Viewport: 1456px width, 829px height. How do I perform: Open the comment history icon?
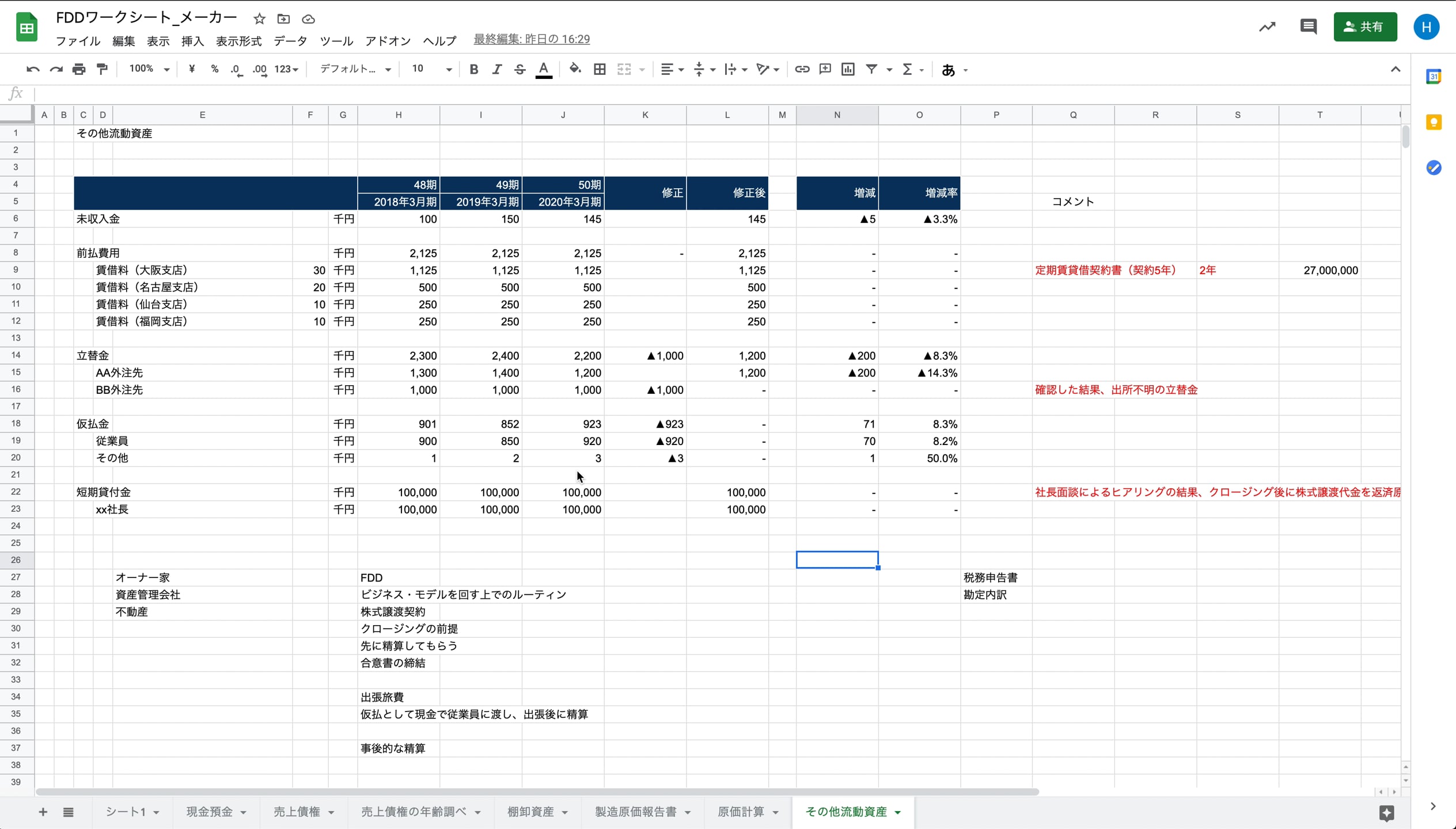click(1308, 26)
